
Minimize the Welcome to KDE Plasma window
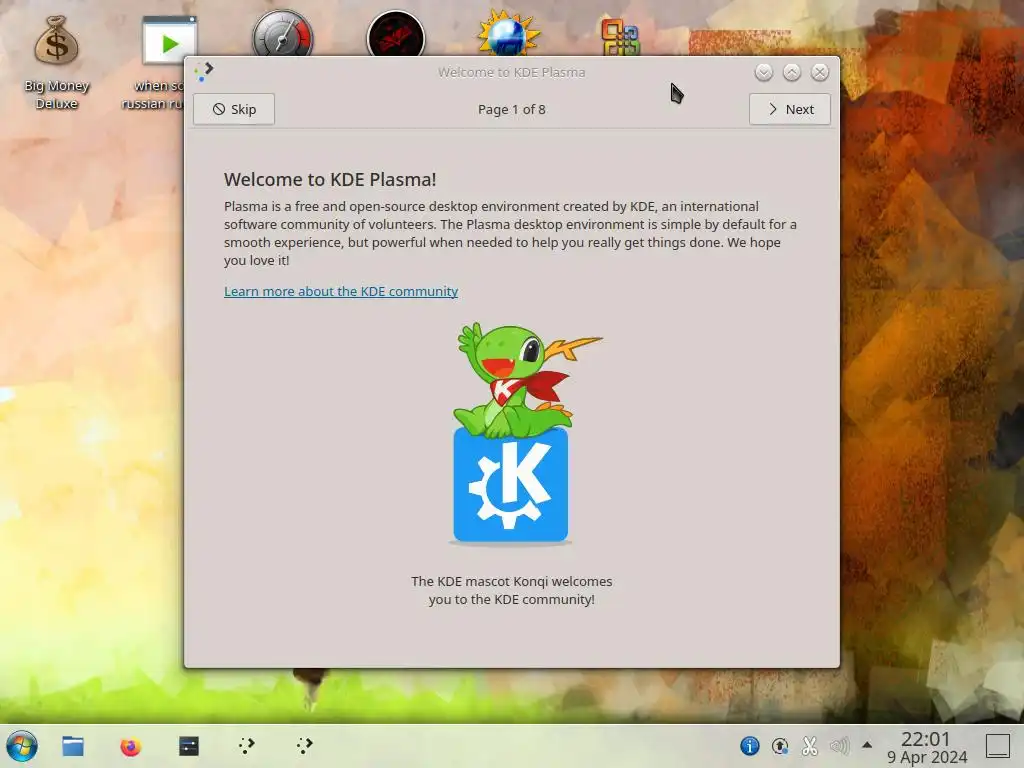point(763,72)
